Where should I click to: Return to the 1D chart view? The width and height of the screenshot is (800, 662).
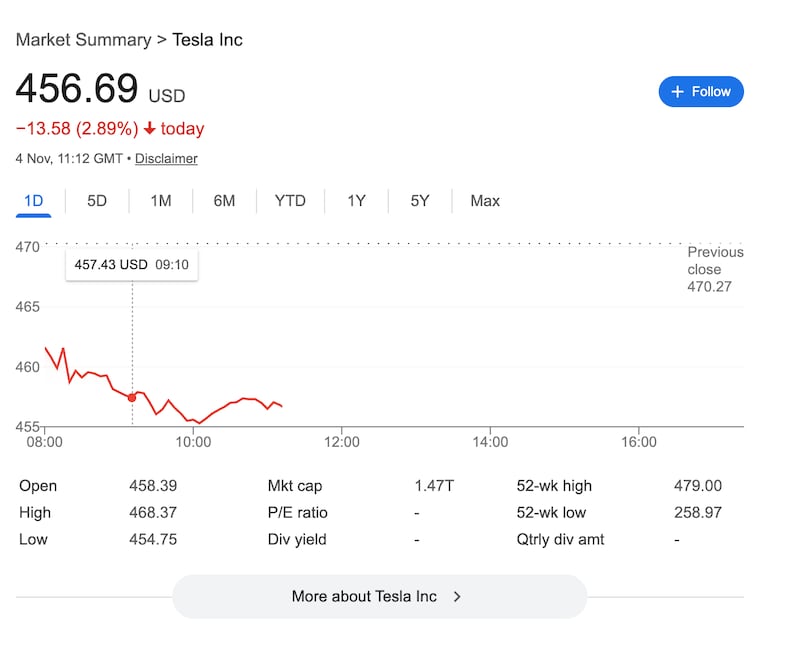pyautogui.click(x=33, y=201)
